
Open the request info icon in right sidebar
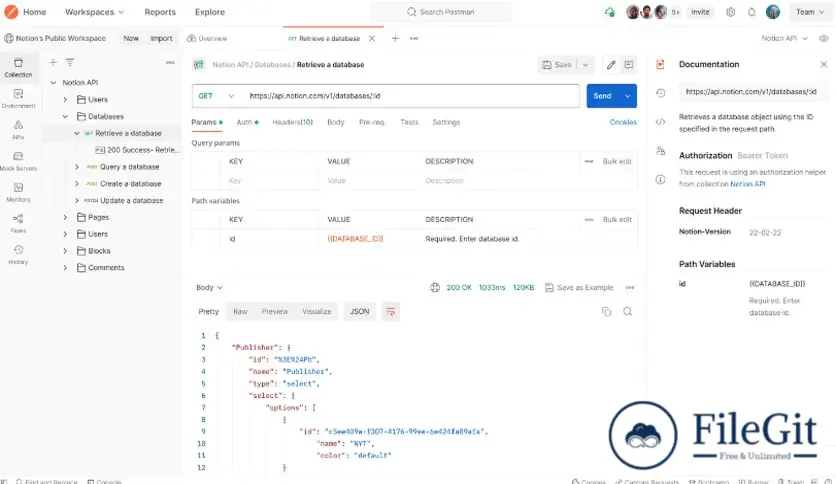pyautogui.click(x=661, y=179)
